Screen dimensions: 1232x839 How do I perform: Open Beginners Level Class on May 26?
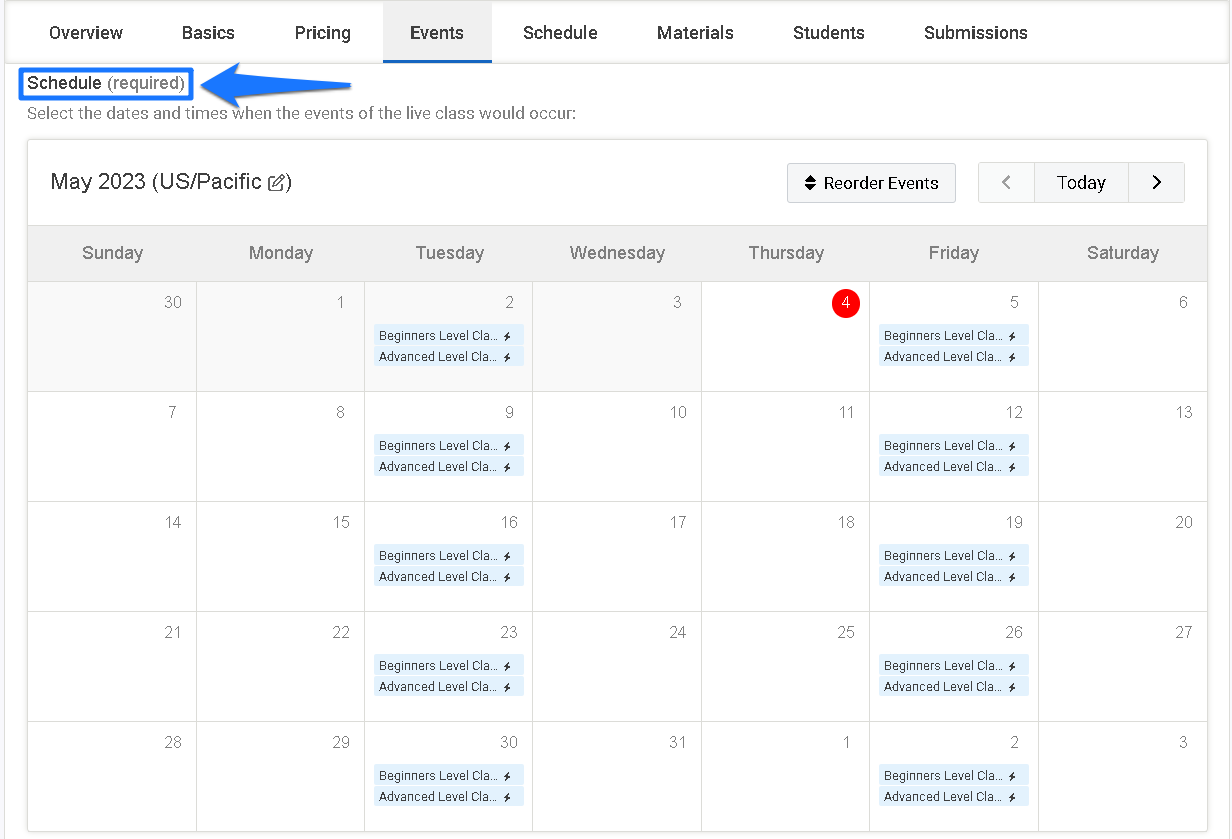[x=954, y=666]
